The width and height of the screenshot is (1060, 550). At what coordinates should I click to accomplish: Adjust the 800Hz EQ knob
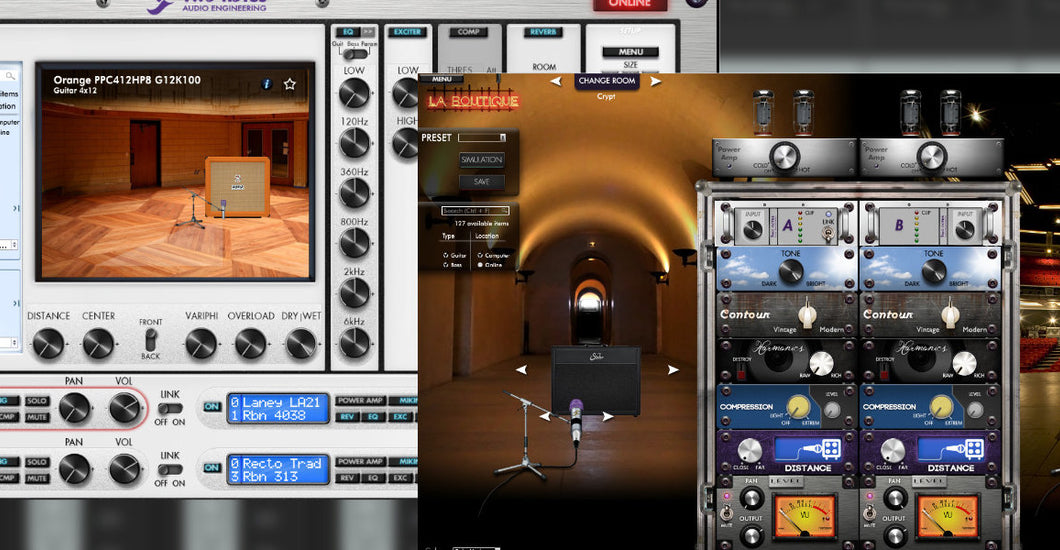pyautogui.click(x=354, y=243)
